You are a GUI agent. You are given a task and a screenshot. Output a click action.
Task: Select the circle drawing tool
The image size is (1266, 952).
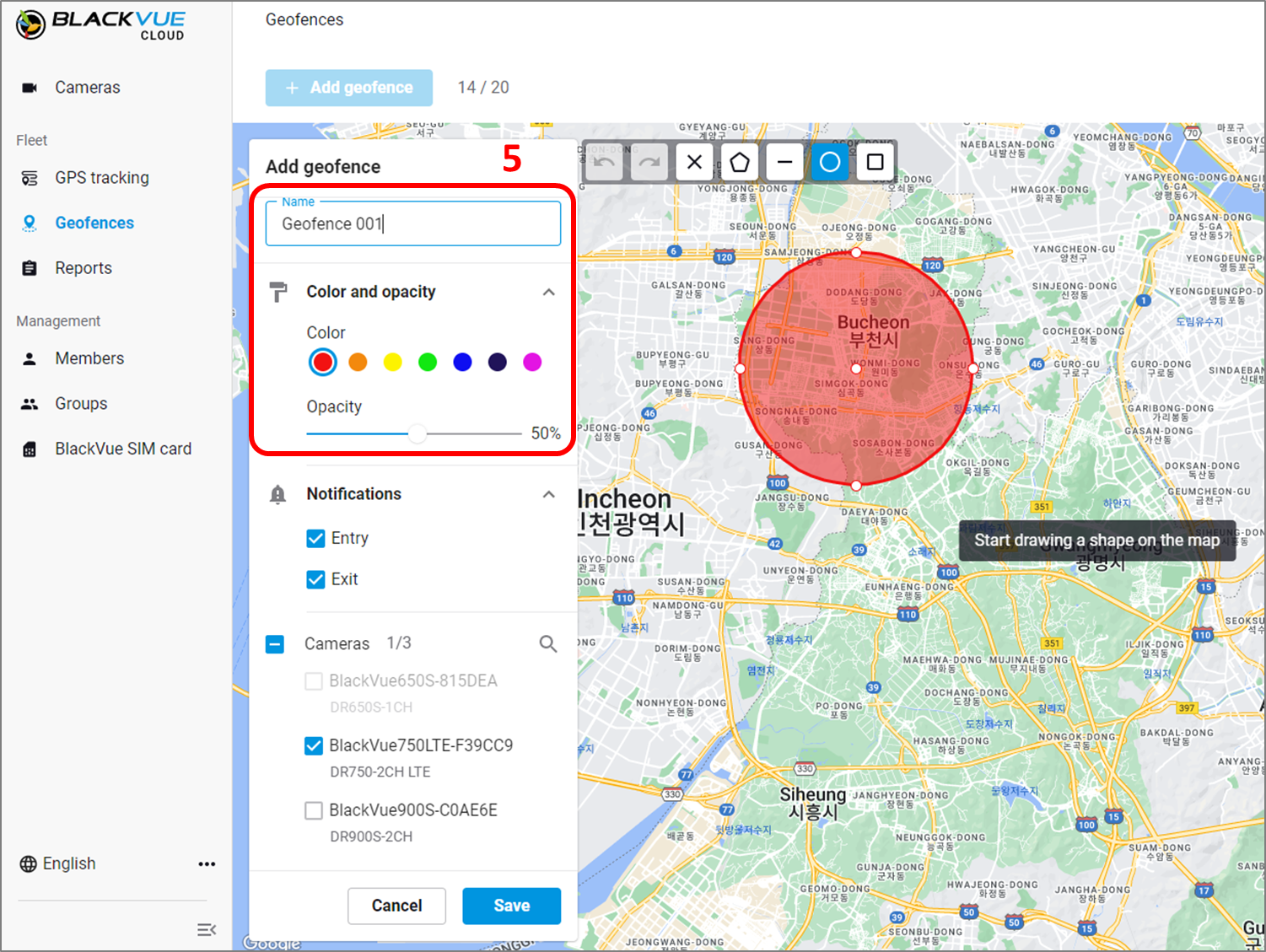(x=830, y=162)
